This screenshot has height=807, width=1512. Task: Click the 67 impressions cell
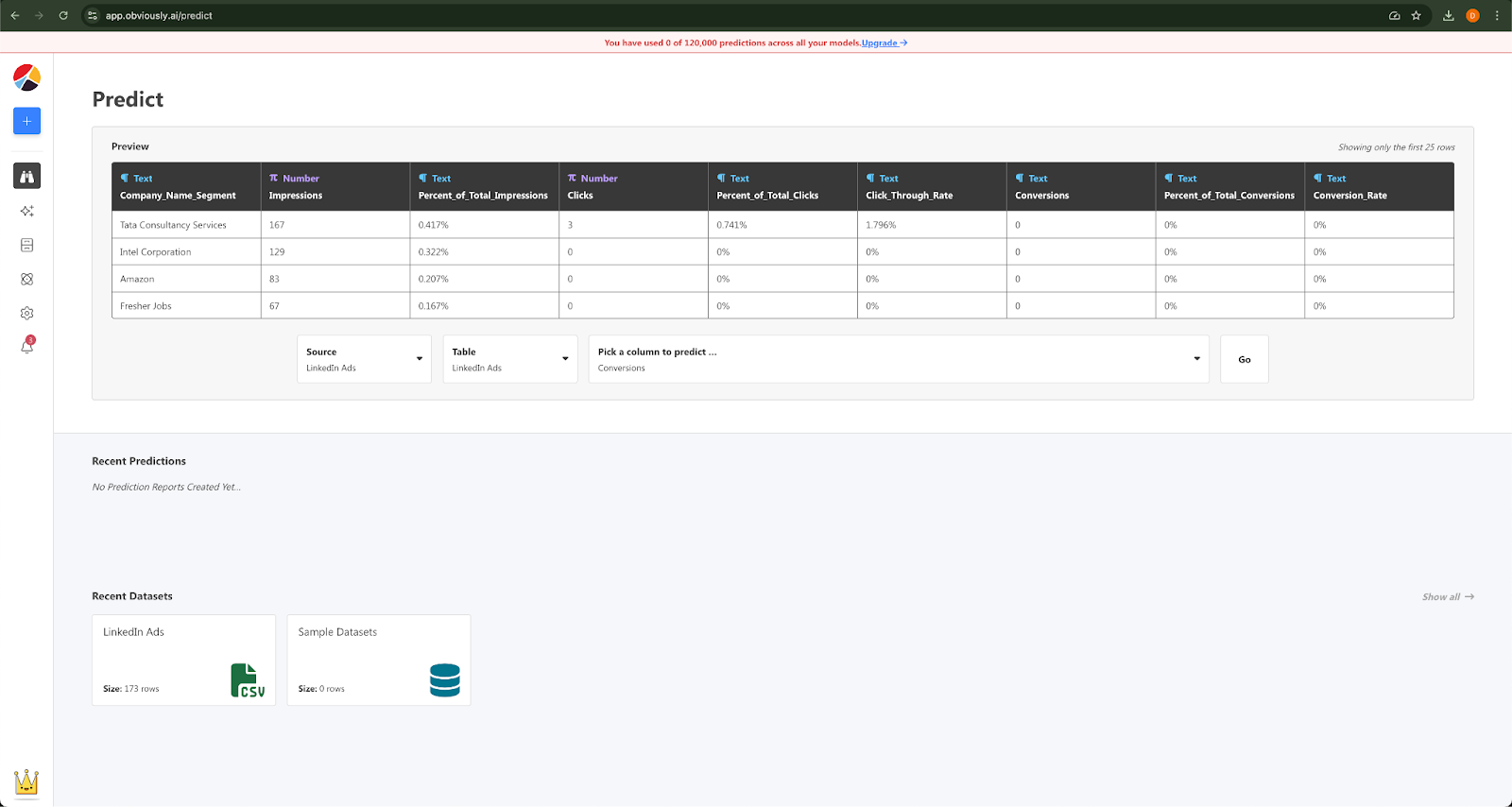(335, 306)
